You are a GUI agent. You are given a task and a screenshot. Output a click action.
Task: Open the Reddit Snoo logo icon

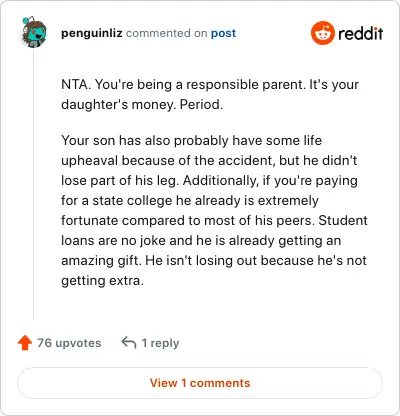322,33
